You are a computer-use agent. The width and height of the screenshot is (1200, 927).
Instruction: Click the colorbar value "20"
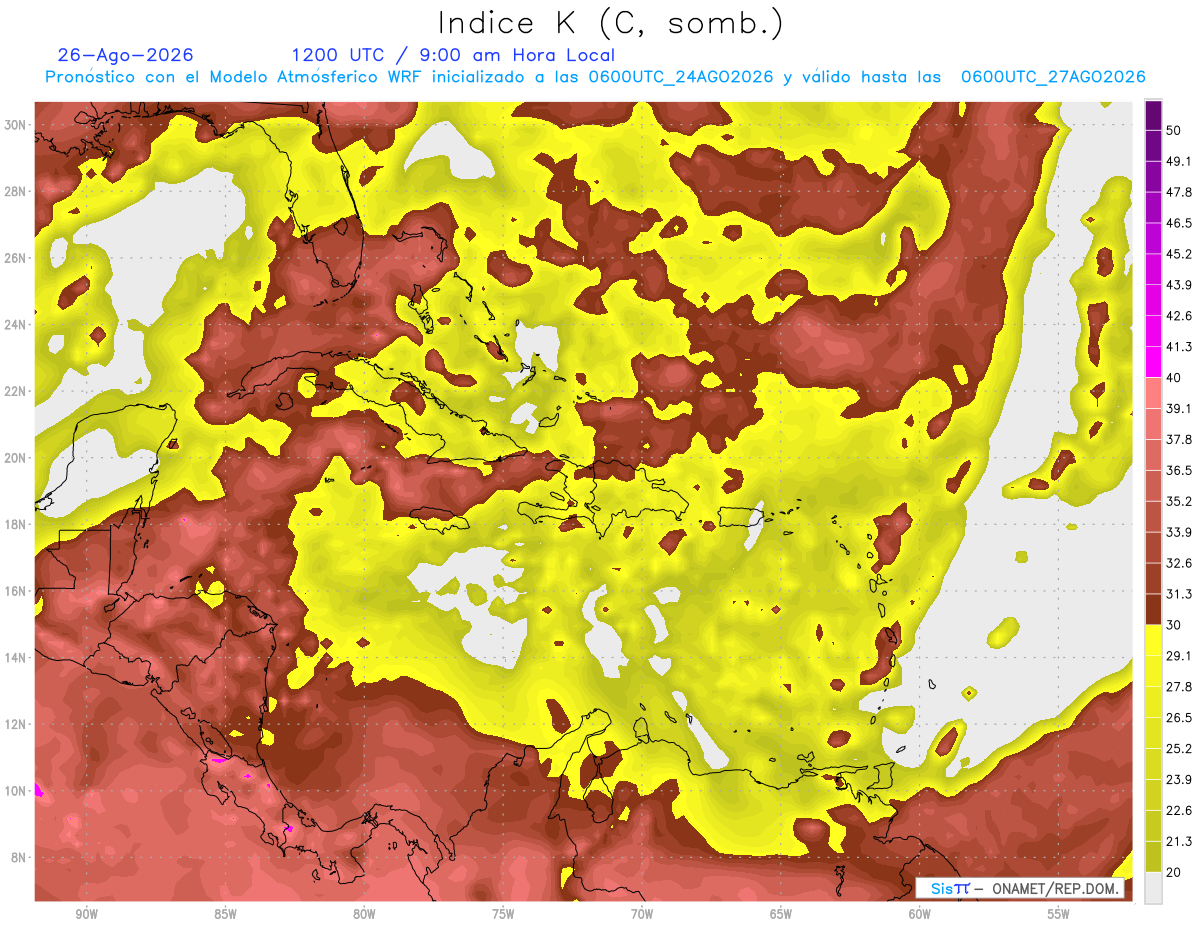(1174, 873)
